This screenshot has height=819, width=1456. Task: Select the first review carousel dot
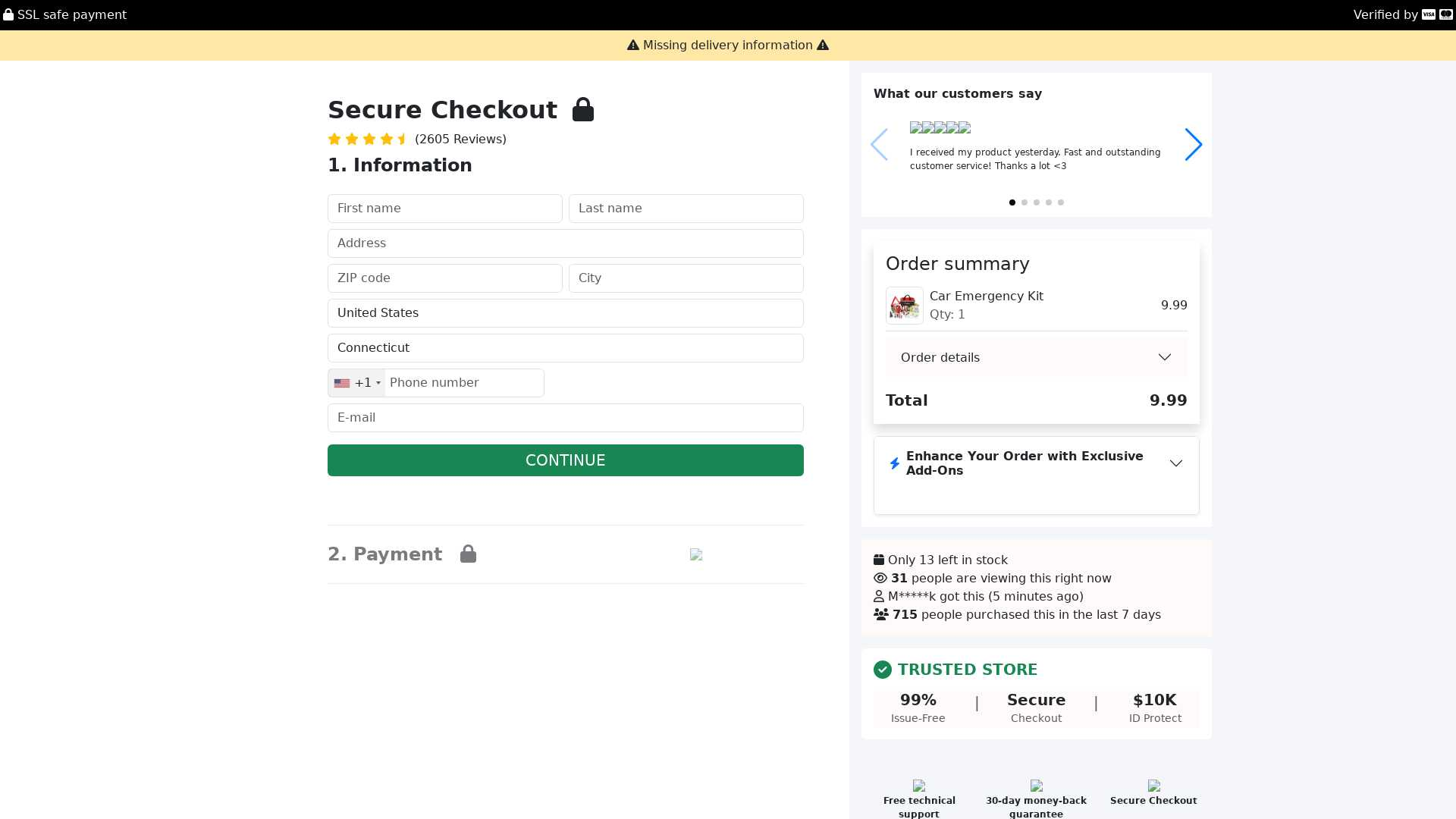click(1012, 202)
